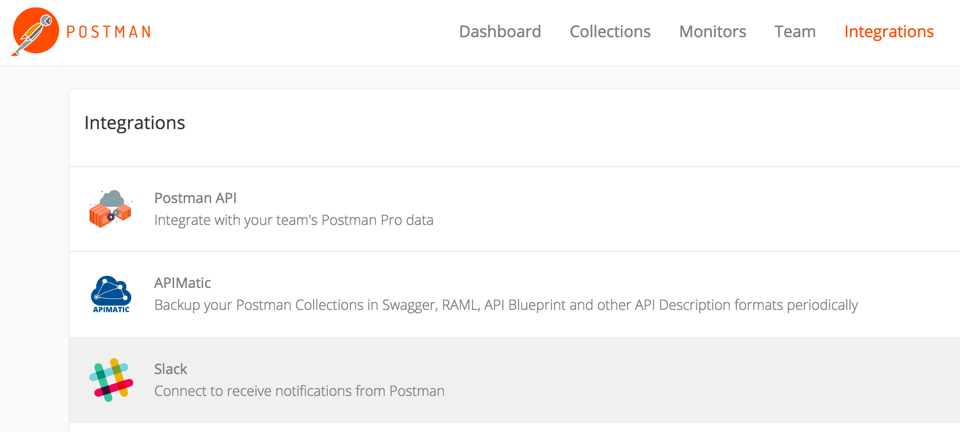Switch to the Monitors tab
Screen dimensions: 960x434
click(x=713, y=31)
